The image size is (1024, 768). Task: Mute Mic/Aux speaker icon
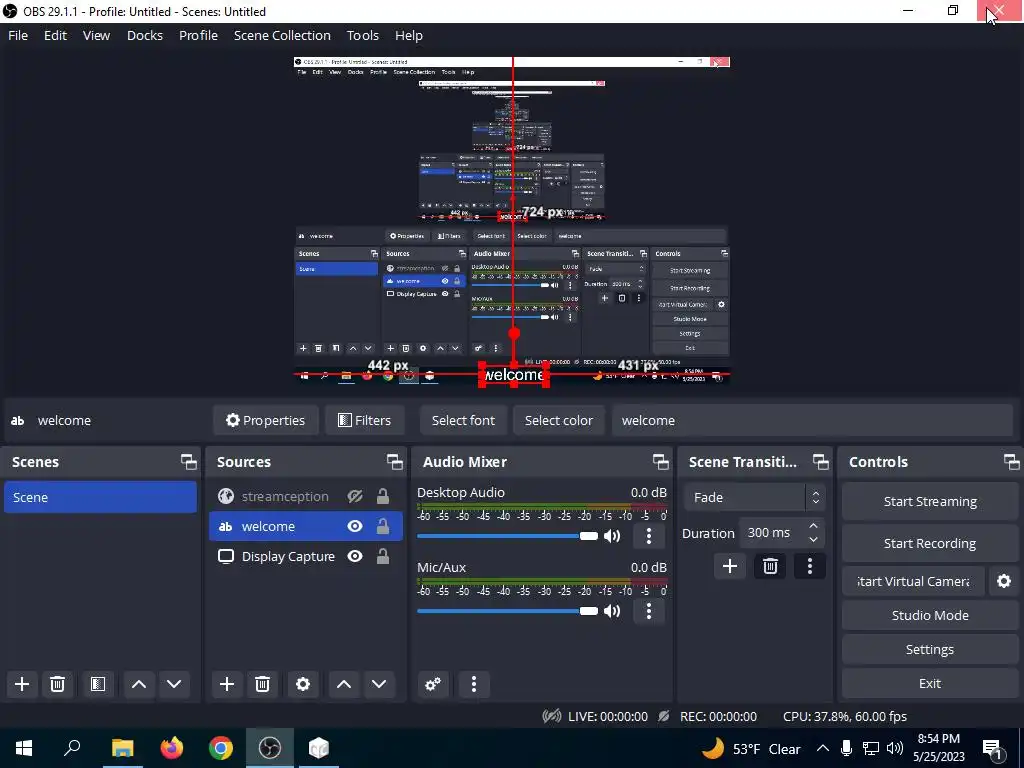click(x=612, y=611)
